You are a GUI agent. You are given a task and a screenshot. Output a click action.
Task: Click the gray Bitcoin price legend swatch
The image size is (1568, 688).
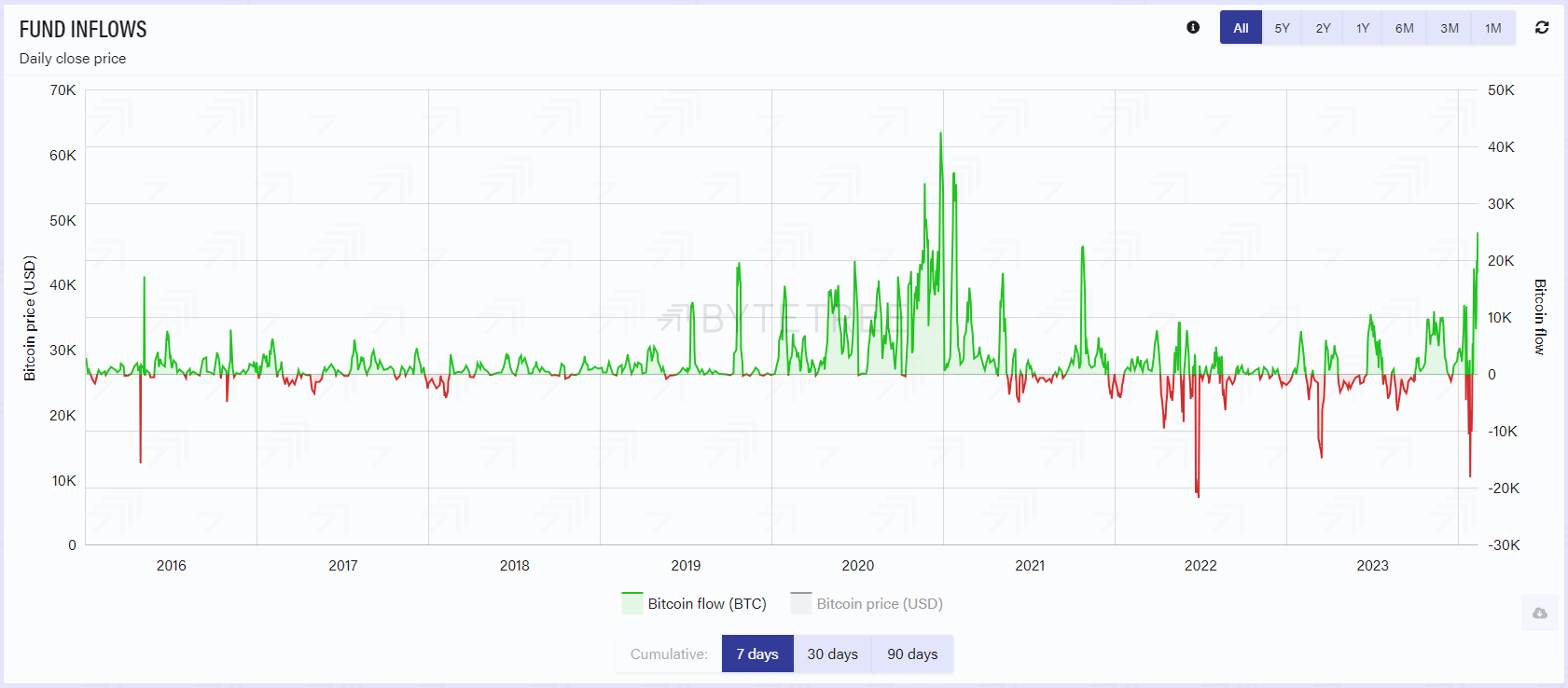[801, 603]
